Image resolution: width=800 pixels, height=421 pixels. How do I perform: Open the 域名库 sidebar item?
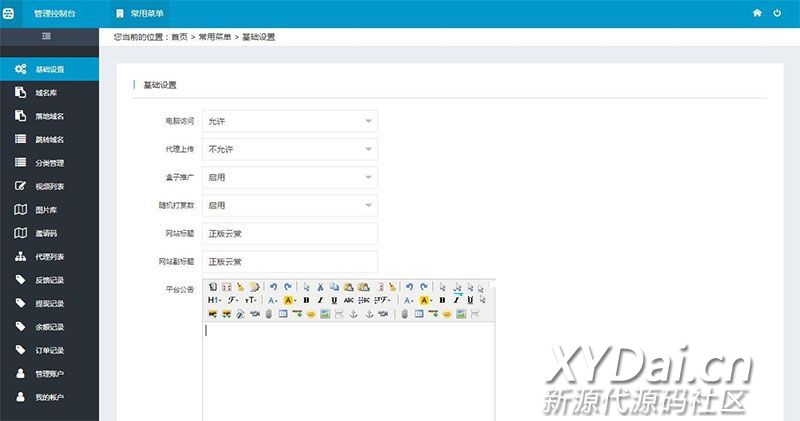(49, 92)
